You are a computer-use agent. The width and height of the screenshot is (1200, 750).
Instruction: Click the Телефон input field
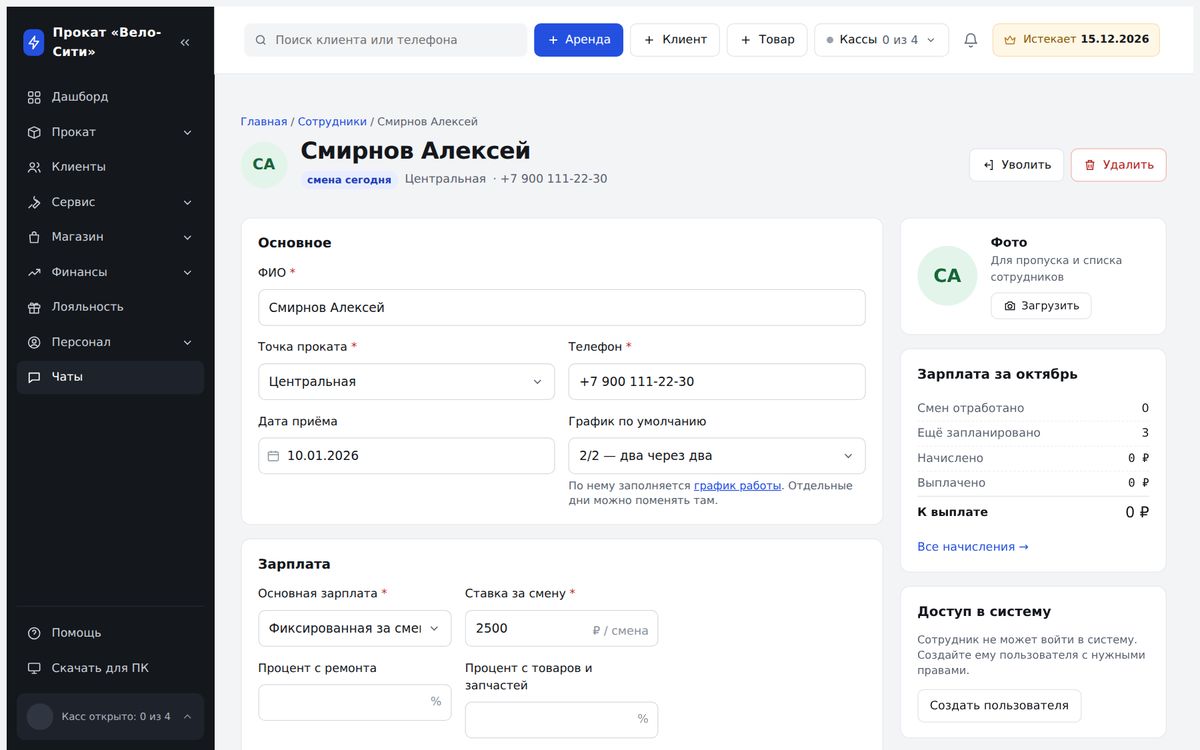[716, 382]
